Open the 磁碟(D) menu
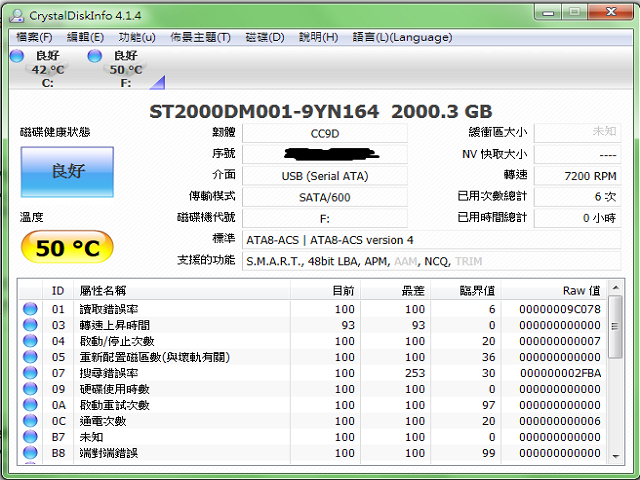640x480 pixels. point(264,38)
